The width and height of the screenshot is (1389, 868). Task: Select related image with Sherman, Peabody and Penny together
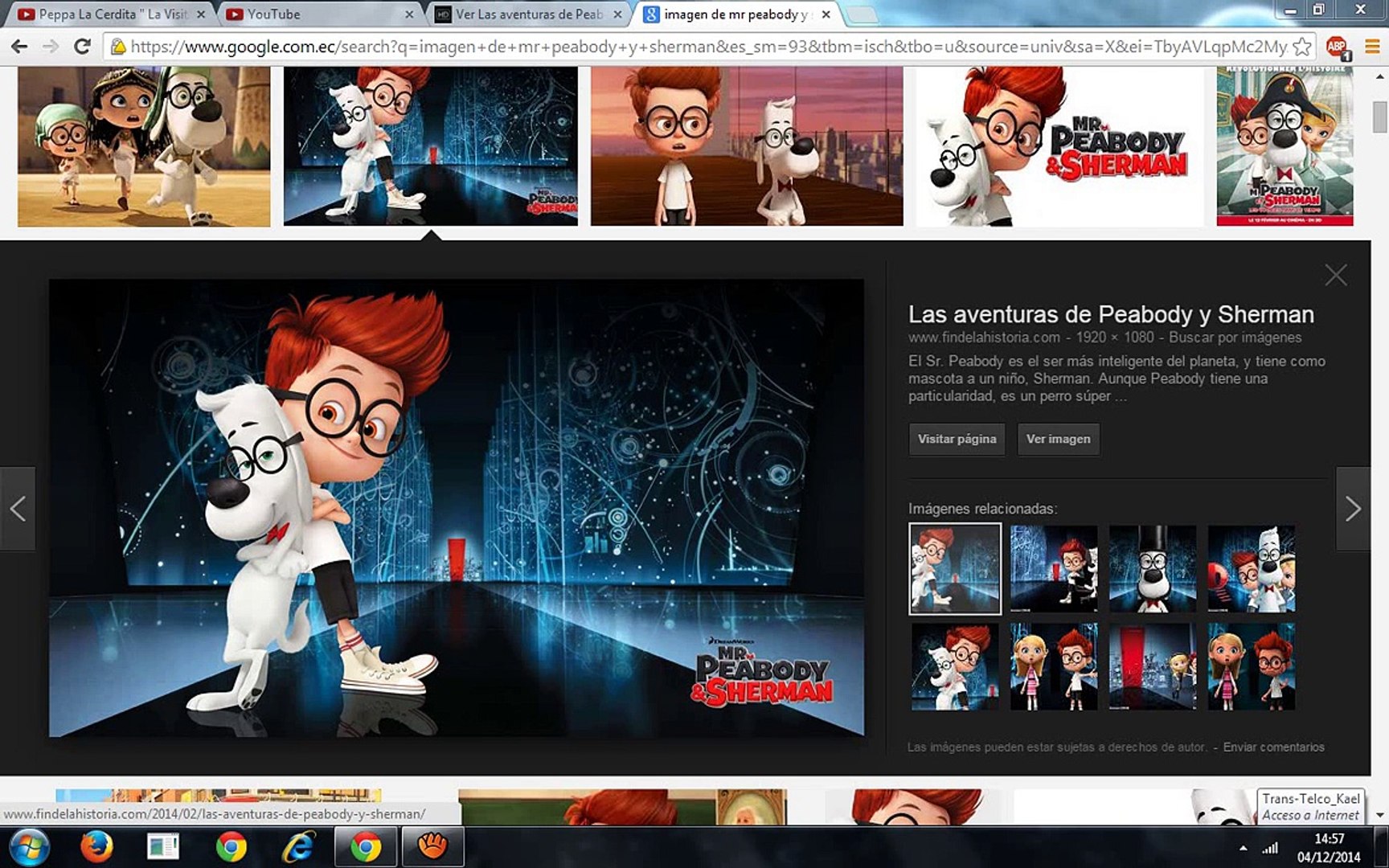point(1251,569)
